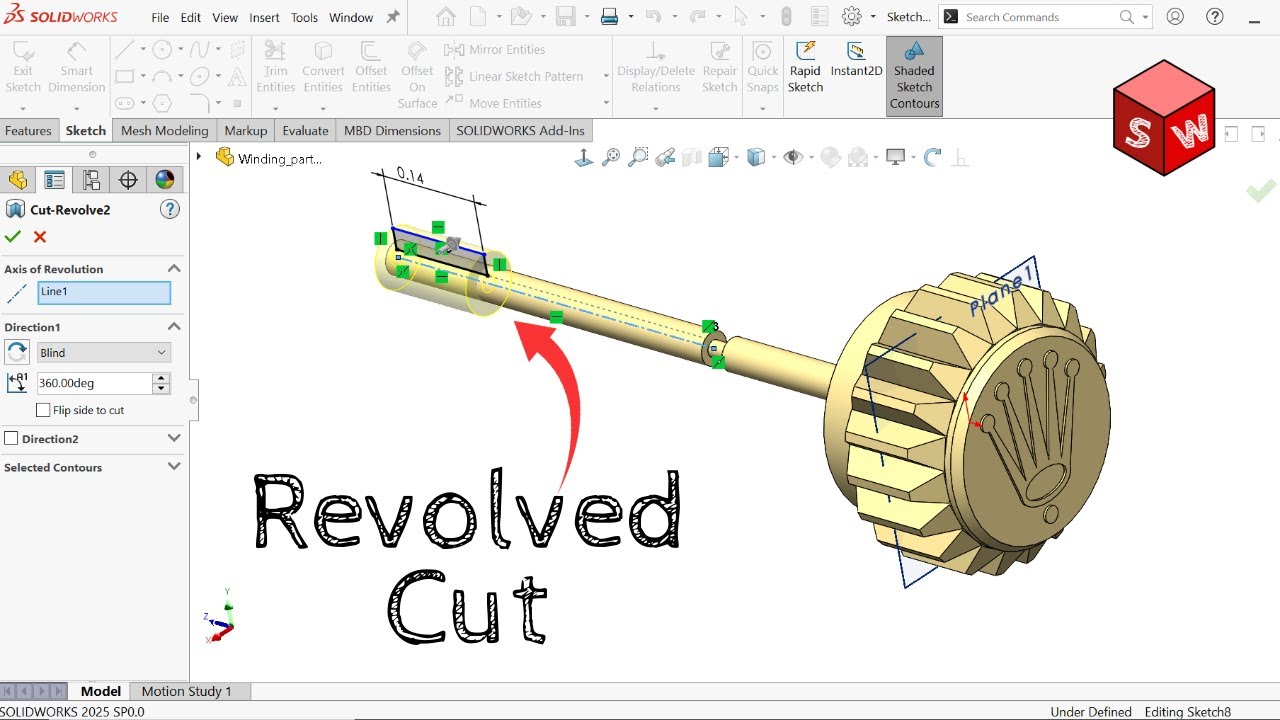Collapse Direction1 section
The height and width of the screenshot is (720, 1280).
[174, 326]
